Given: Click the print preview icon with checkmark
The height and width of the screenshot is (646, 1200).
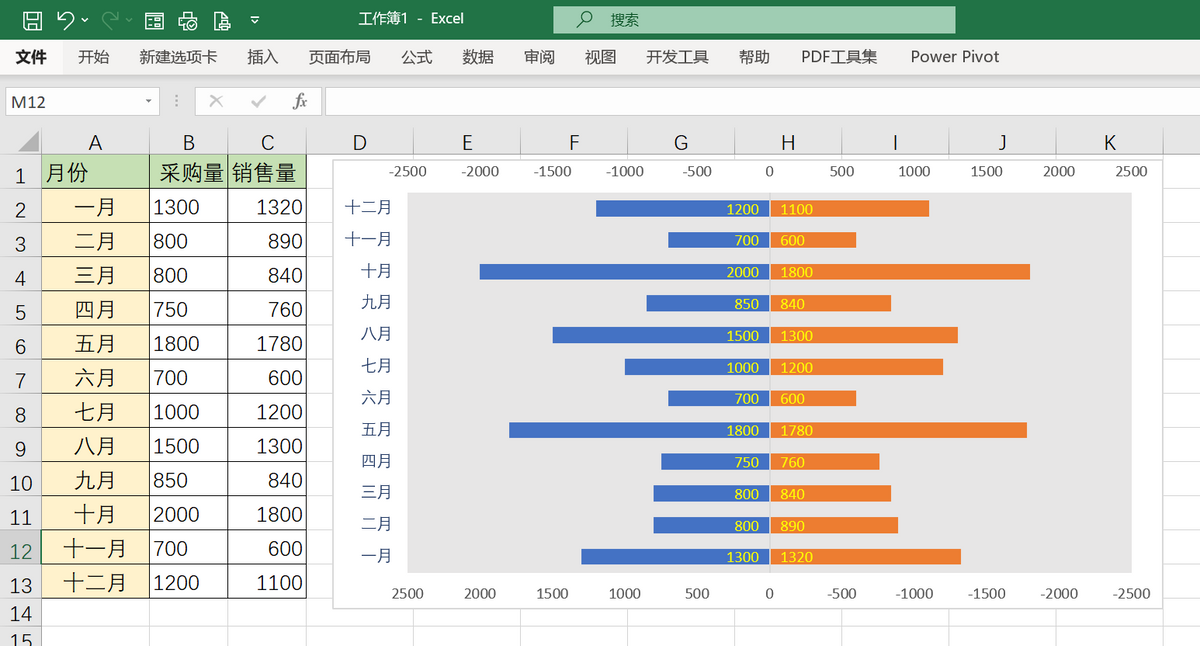Looking at the screenshot, I should pos(188,19).
